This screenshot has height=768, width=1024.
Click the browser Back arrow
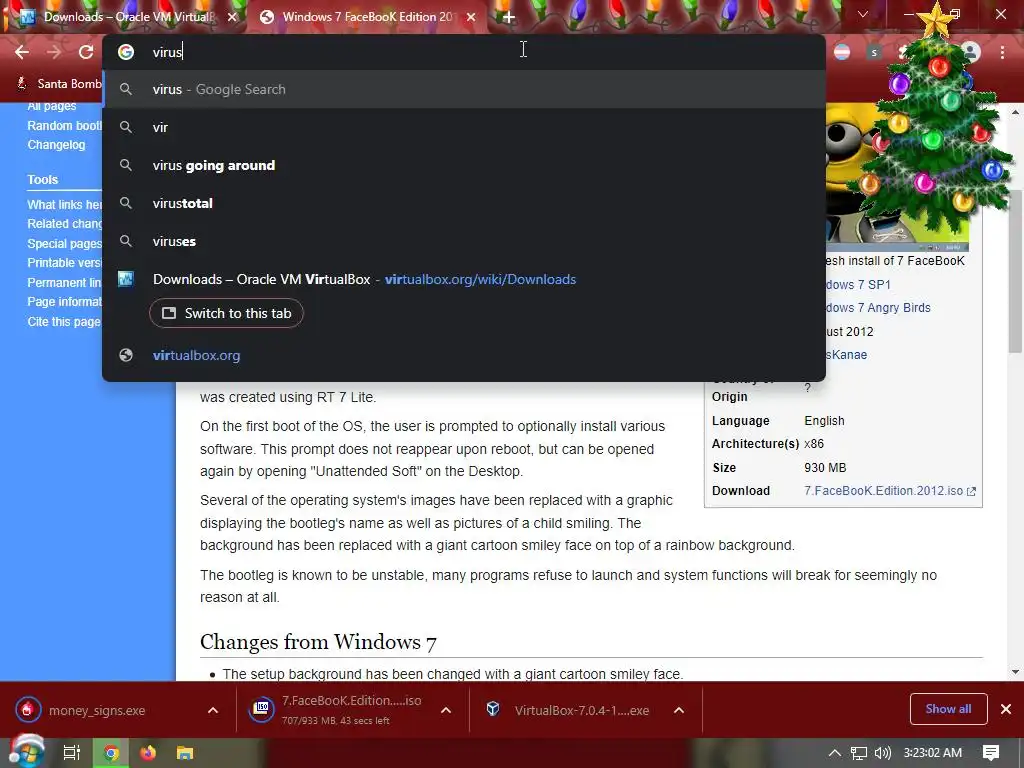point(22,52)
